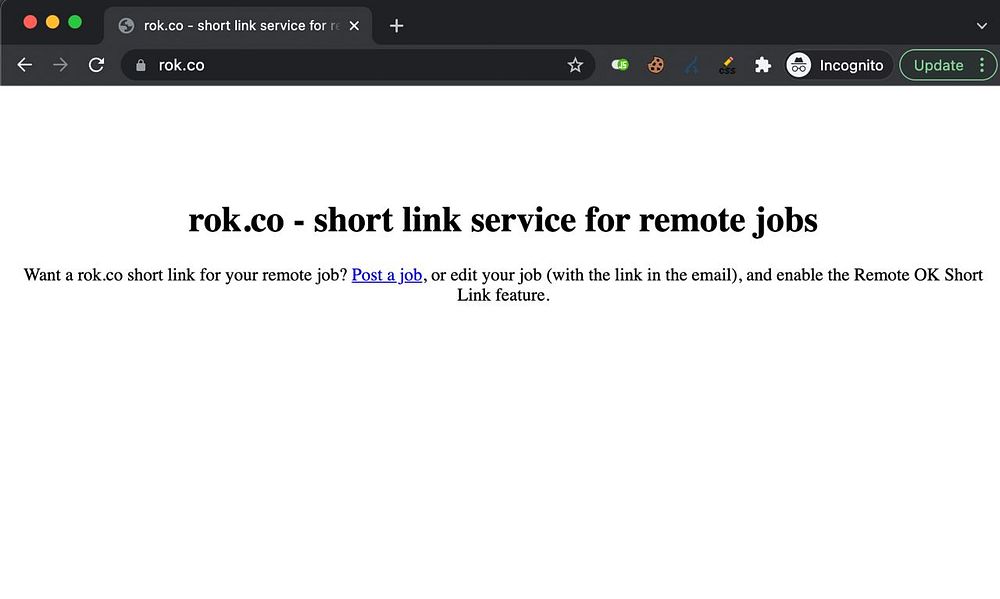Focus the address bar showing rok.co
This screenshot has width=1000, height=599.
357,65
